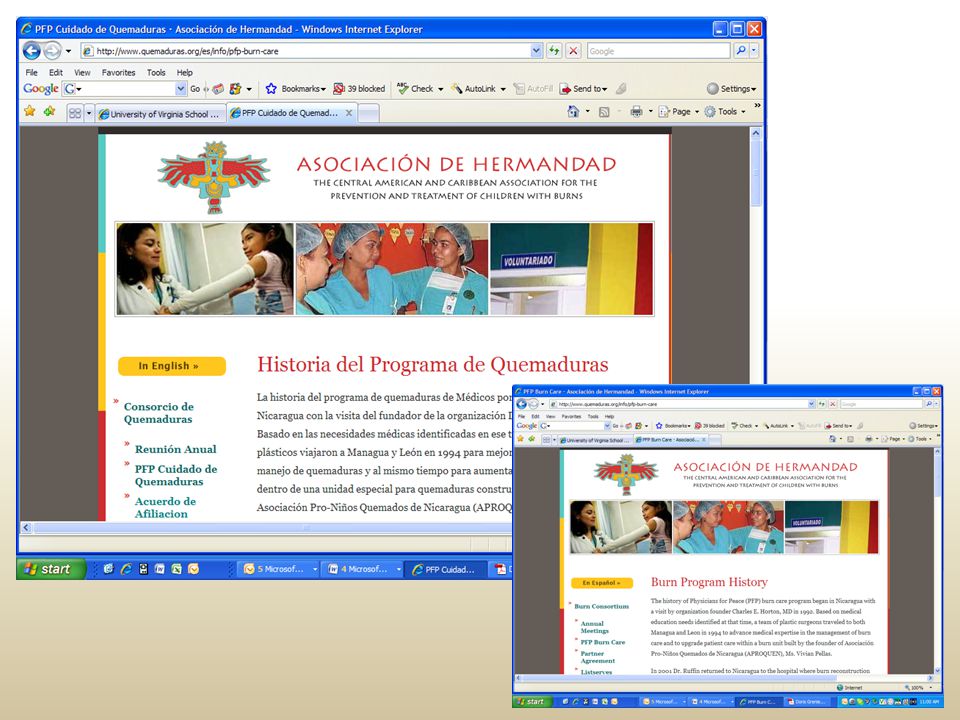Open Quick Tabs grid icon in large window

coord(75,113)
